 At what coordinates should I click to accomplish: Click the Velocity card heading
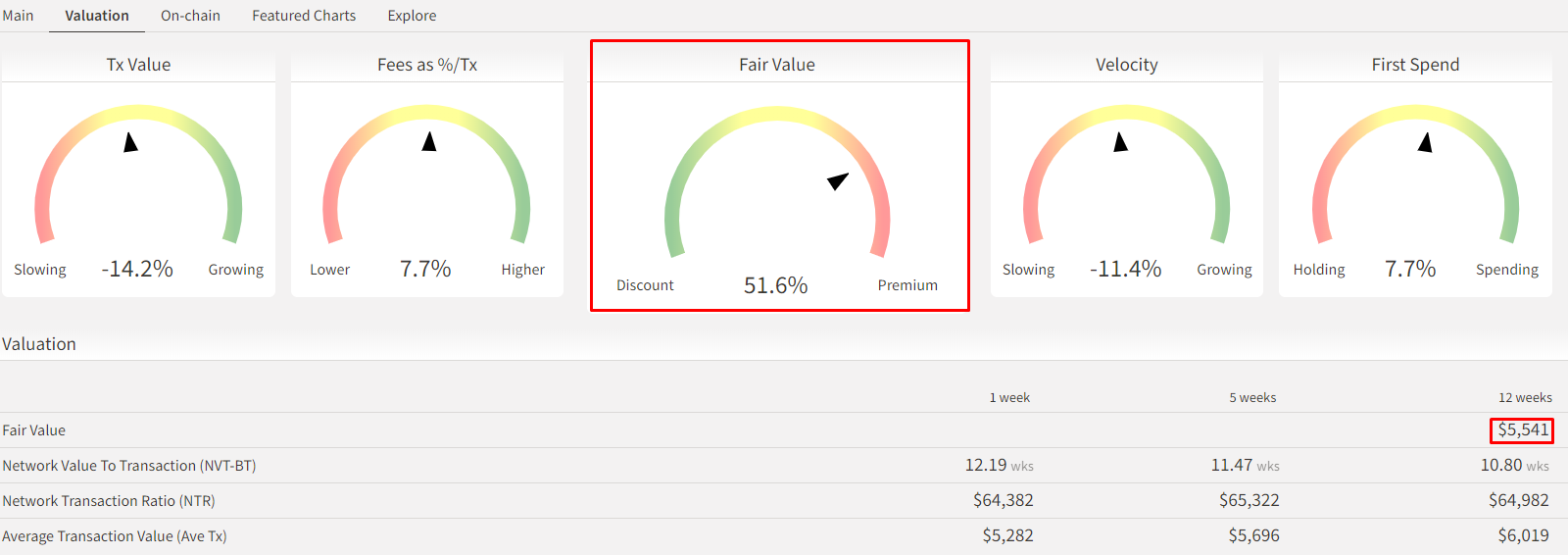(1126, 65)
